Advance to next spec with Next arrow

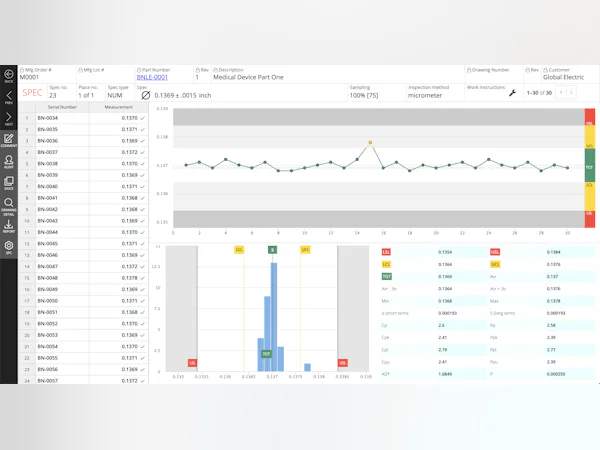pos(8,119)
